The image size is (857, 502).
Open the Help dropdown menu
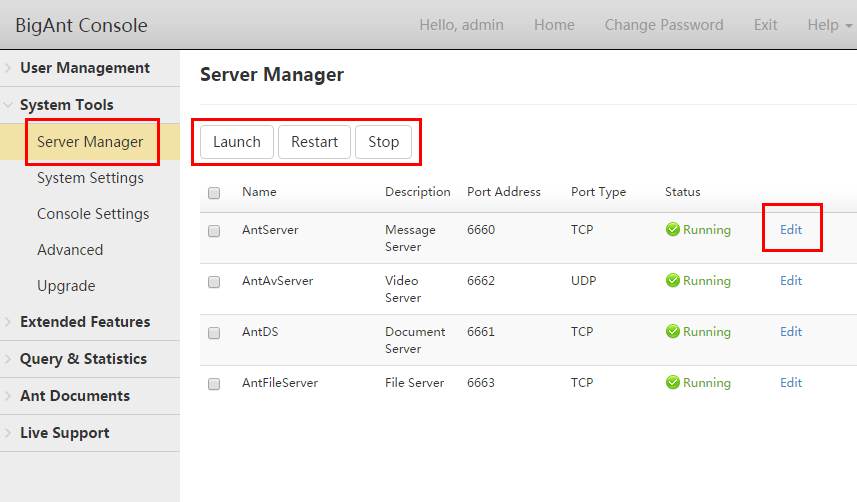[x=829, y=25]
